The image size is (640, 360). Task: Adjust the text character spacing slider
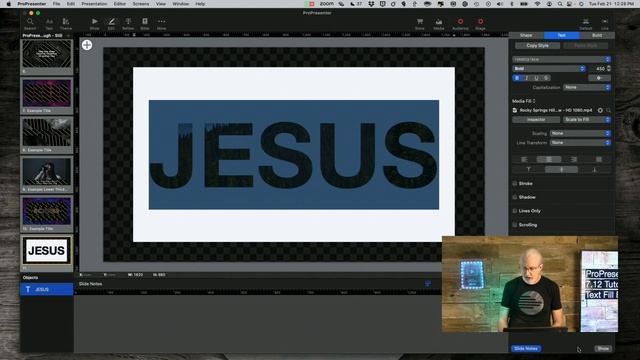[599, 78]
